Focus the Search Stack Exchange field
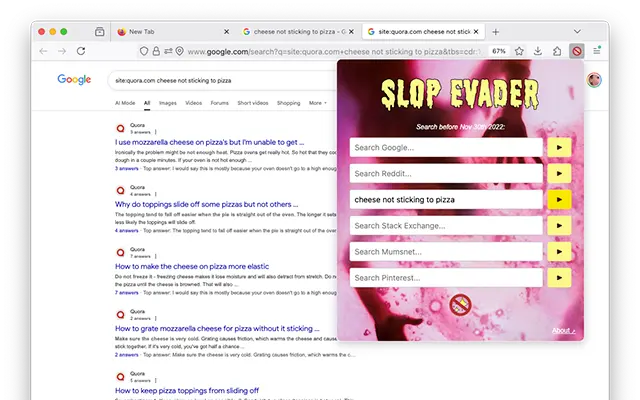 pyautogui.click(x=446, y=226)
